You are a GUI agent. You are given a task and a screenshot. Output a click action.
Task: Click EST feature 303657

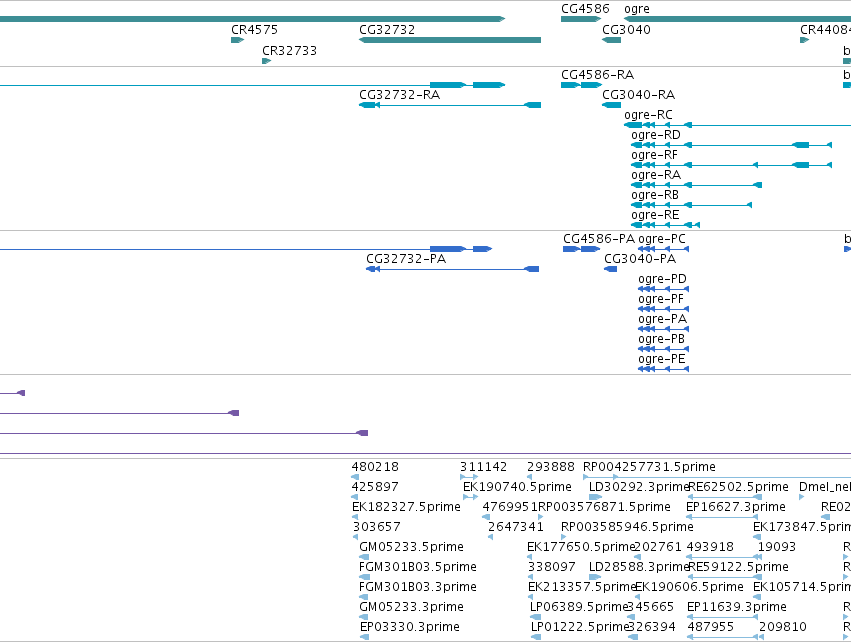377,527
